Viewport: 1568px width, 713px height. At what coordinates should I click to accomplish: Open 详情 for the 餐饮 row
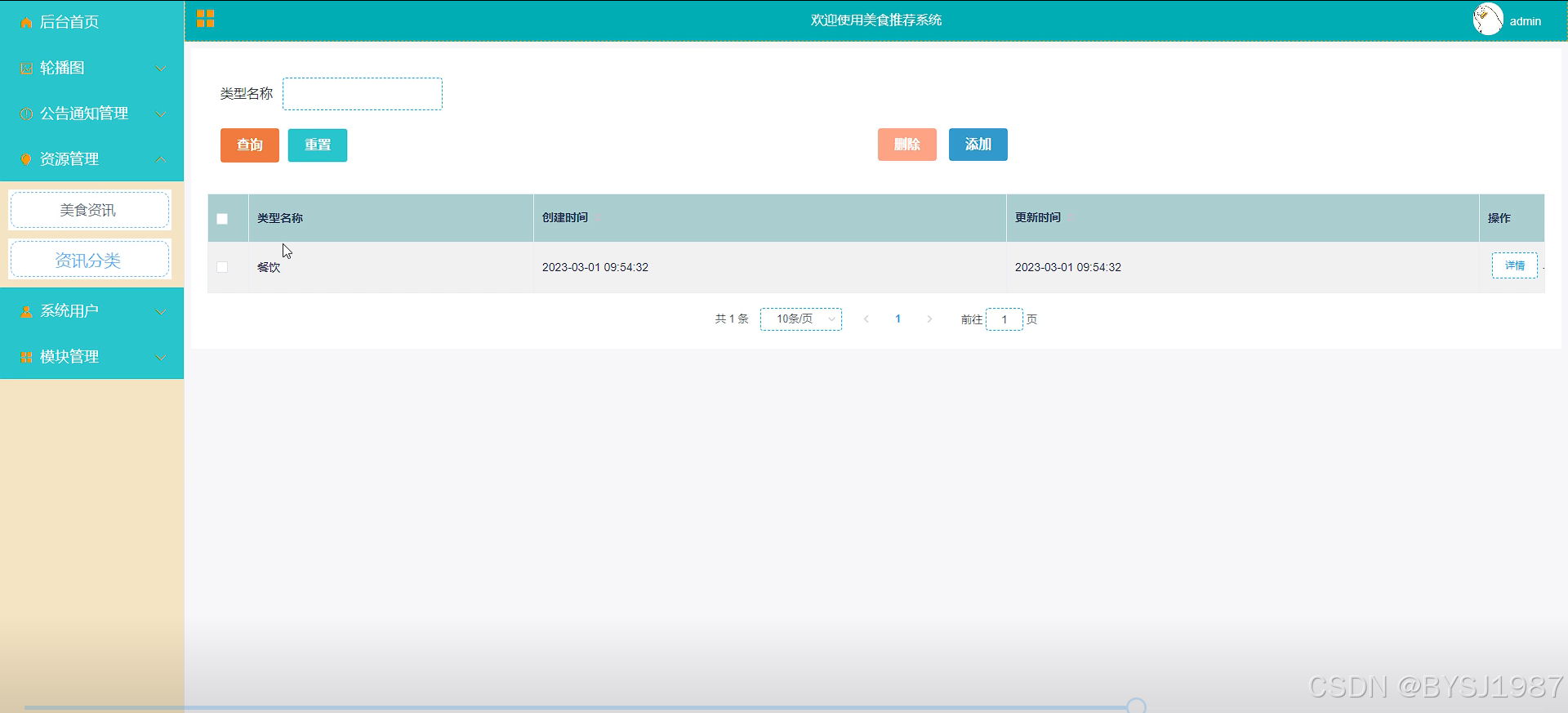pos(1515,265)
